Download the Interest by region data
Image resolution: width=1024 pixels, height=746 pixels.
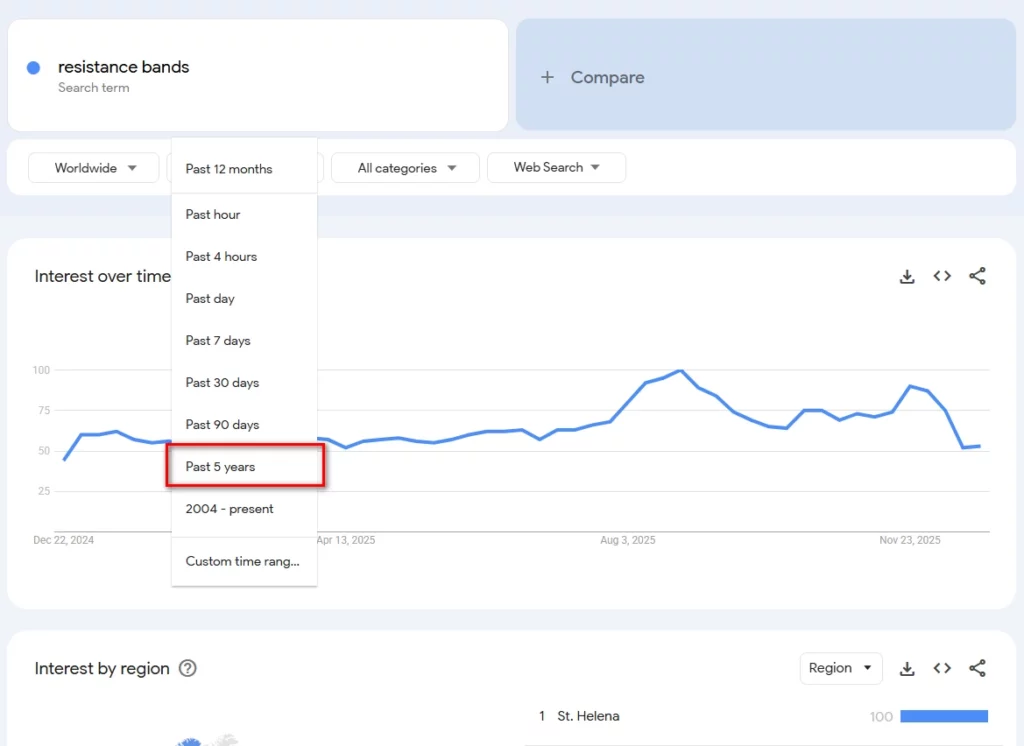tap(906, 668)
